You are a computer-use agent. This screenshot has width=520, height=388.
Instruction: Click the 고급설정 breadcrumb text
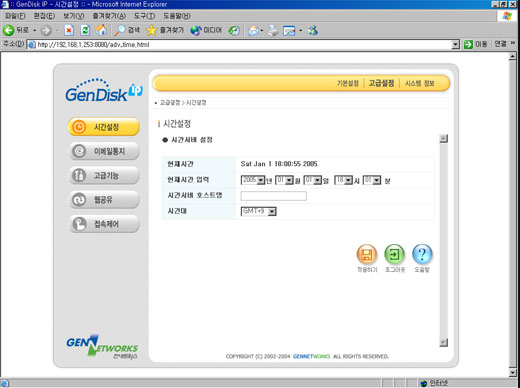[x=170, y=103]
